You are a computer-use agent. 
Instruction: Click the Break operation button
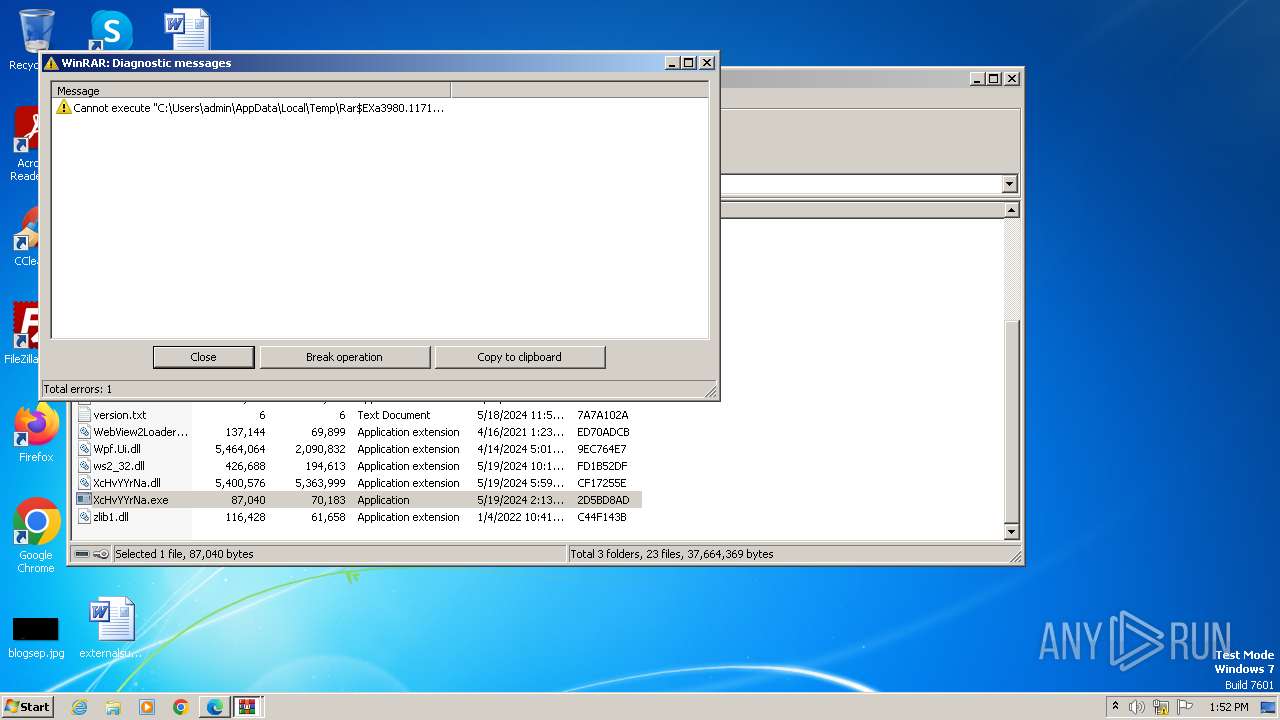pos(344,357)
